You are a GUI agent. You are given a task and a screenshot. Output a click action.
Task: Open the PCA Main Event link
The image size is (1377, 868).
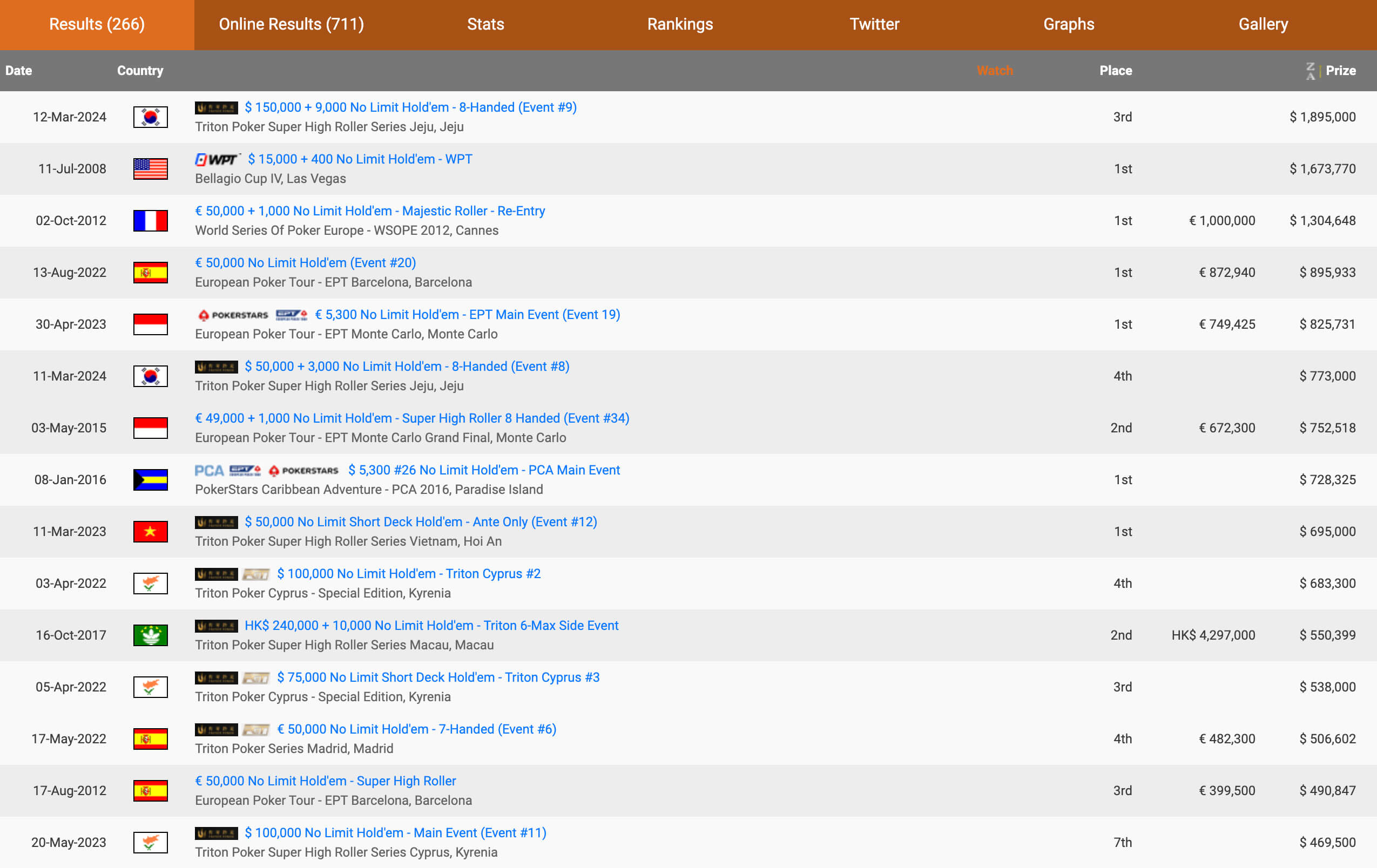pyautogui.click(x=484, y=470)
